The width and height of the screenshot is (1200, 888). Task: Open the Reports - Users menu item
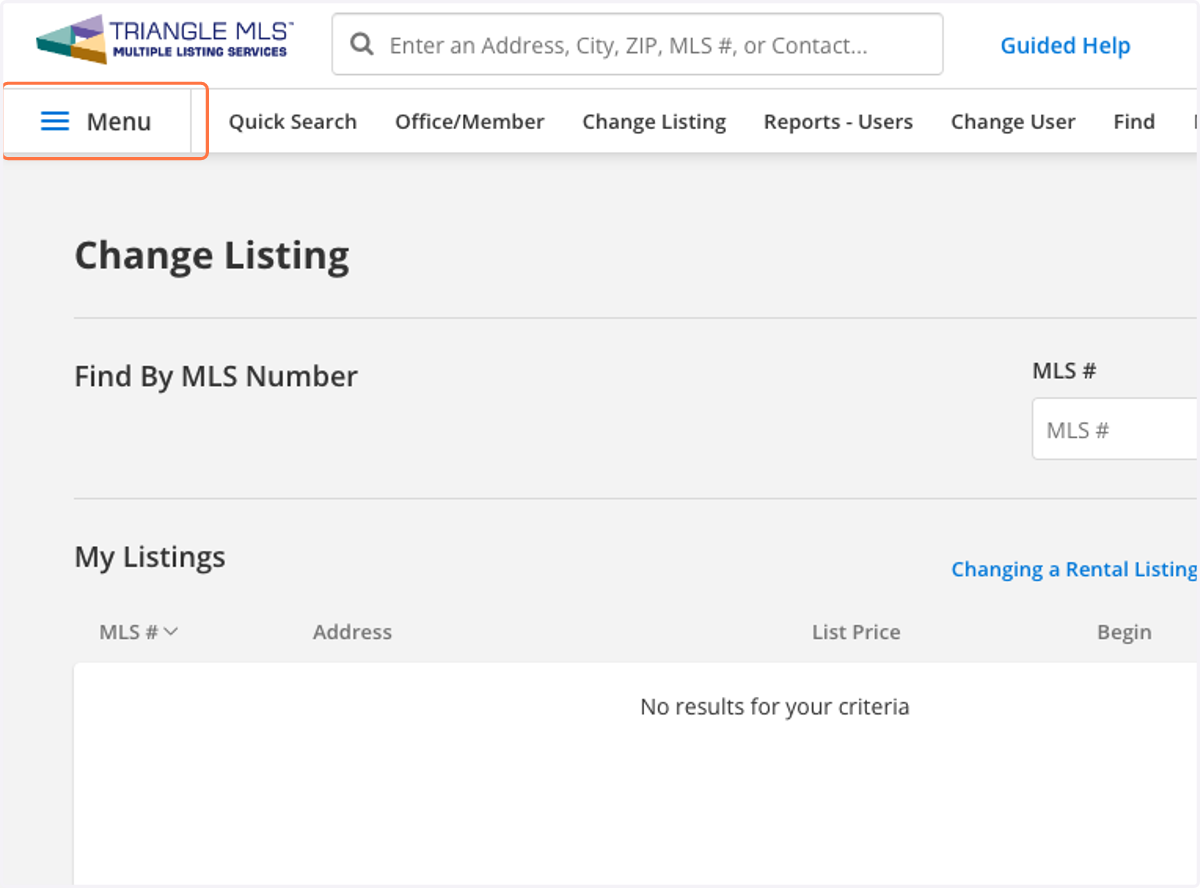click(838, 121)
